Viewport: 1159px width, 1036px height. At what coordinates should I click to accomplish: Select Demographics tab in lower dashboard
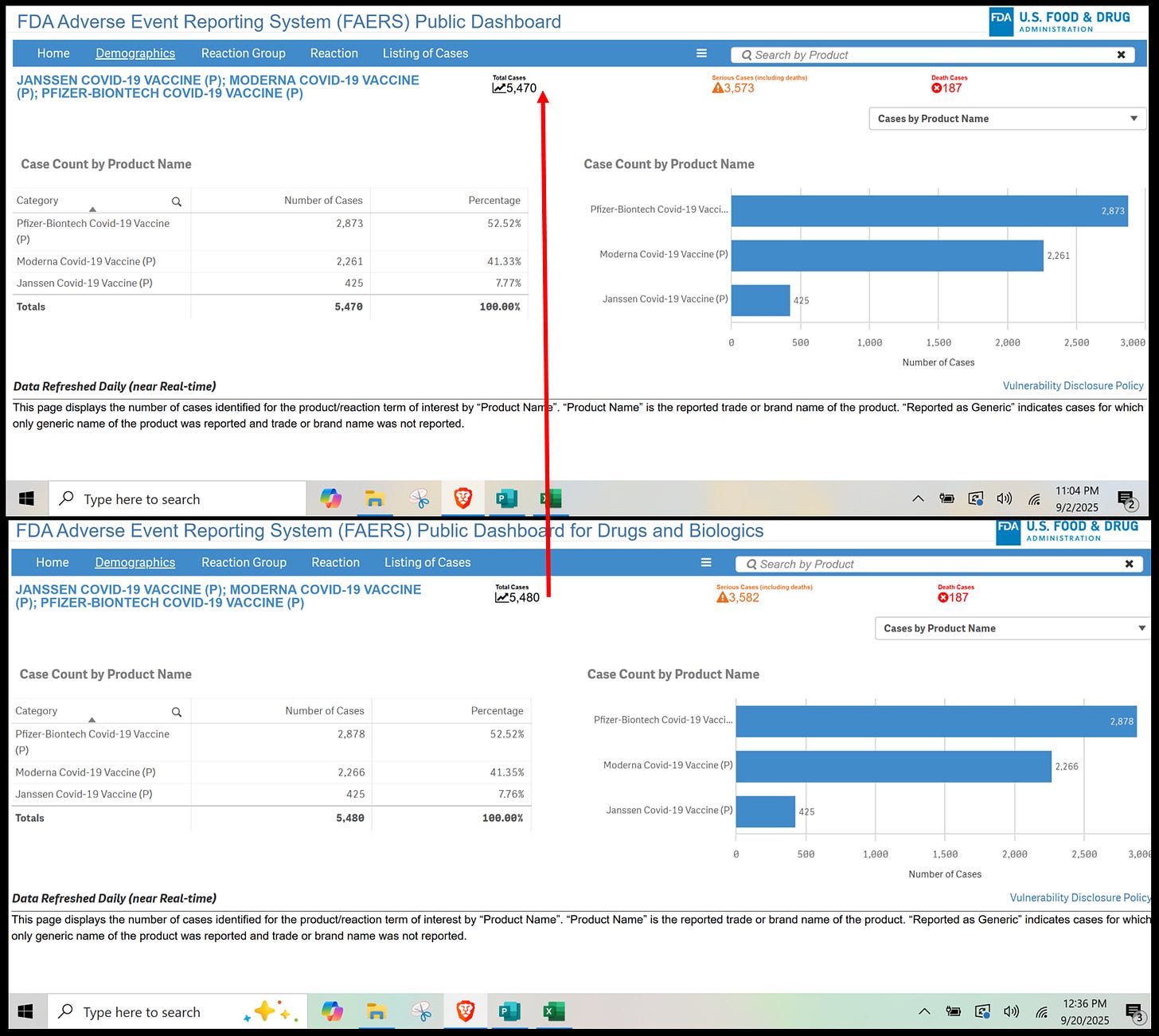135,562
